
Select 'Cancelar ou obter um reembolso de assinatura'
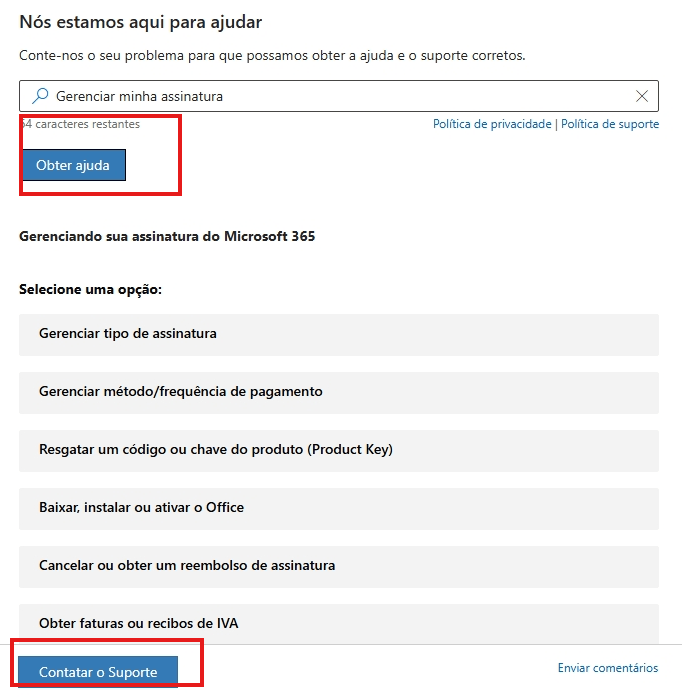[x=339, y=567]
